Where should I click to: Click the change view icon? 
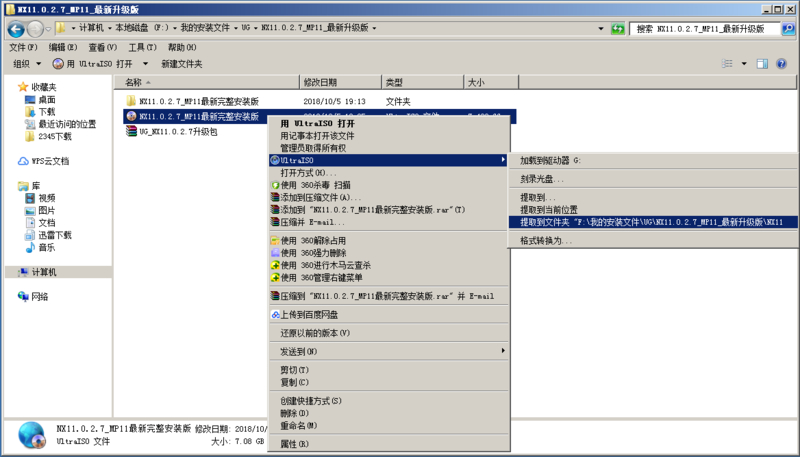click(x=728, y=64)
